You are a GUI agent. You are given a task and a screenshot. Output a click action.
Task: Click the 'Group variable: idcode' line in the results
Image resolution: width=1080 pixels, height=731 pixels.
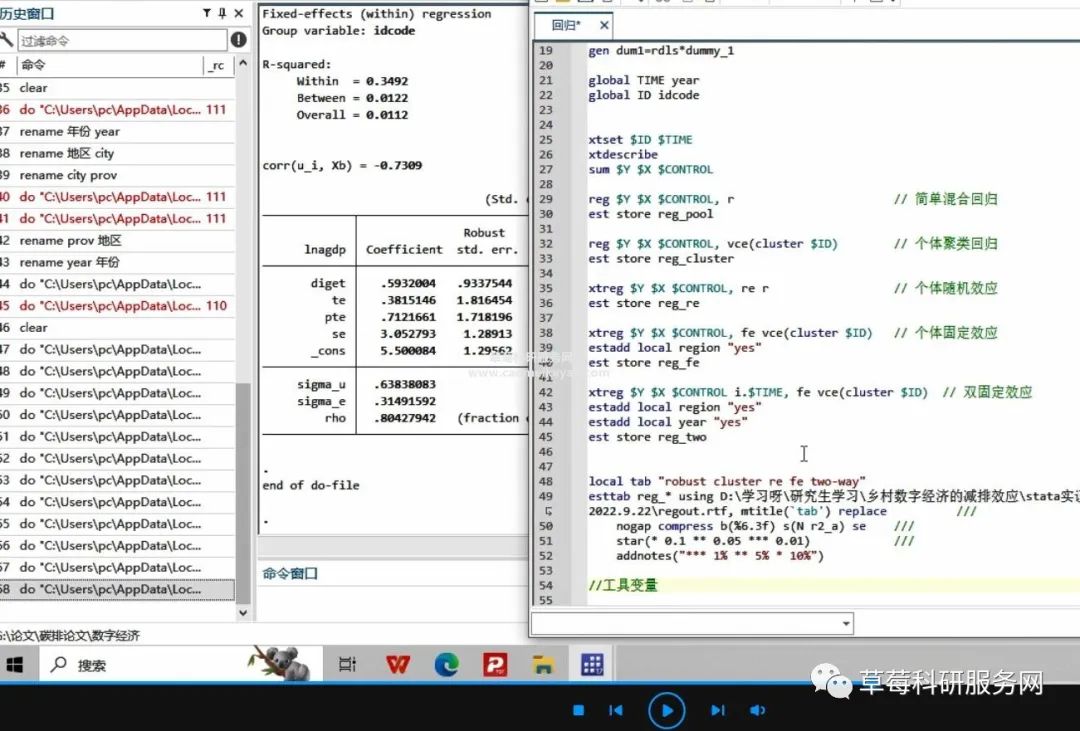click(x=338, y=30)
